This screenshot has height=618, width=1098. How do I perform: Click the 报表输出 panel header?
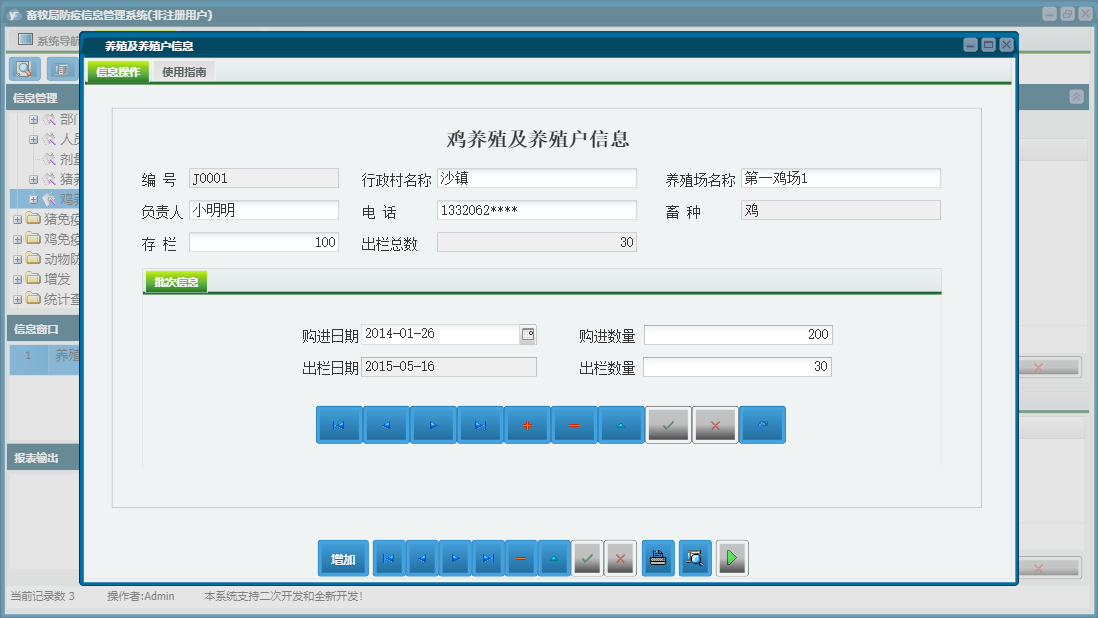43,458
